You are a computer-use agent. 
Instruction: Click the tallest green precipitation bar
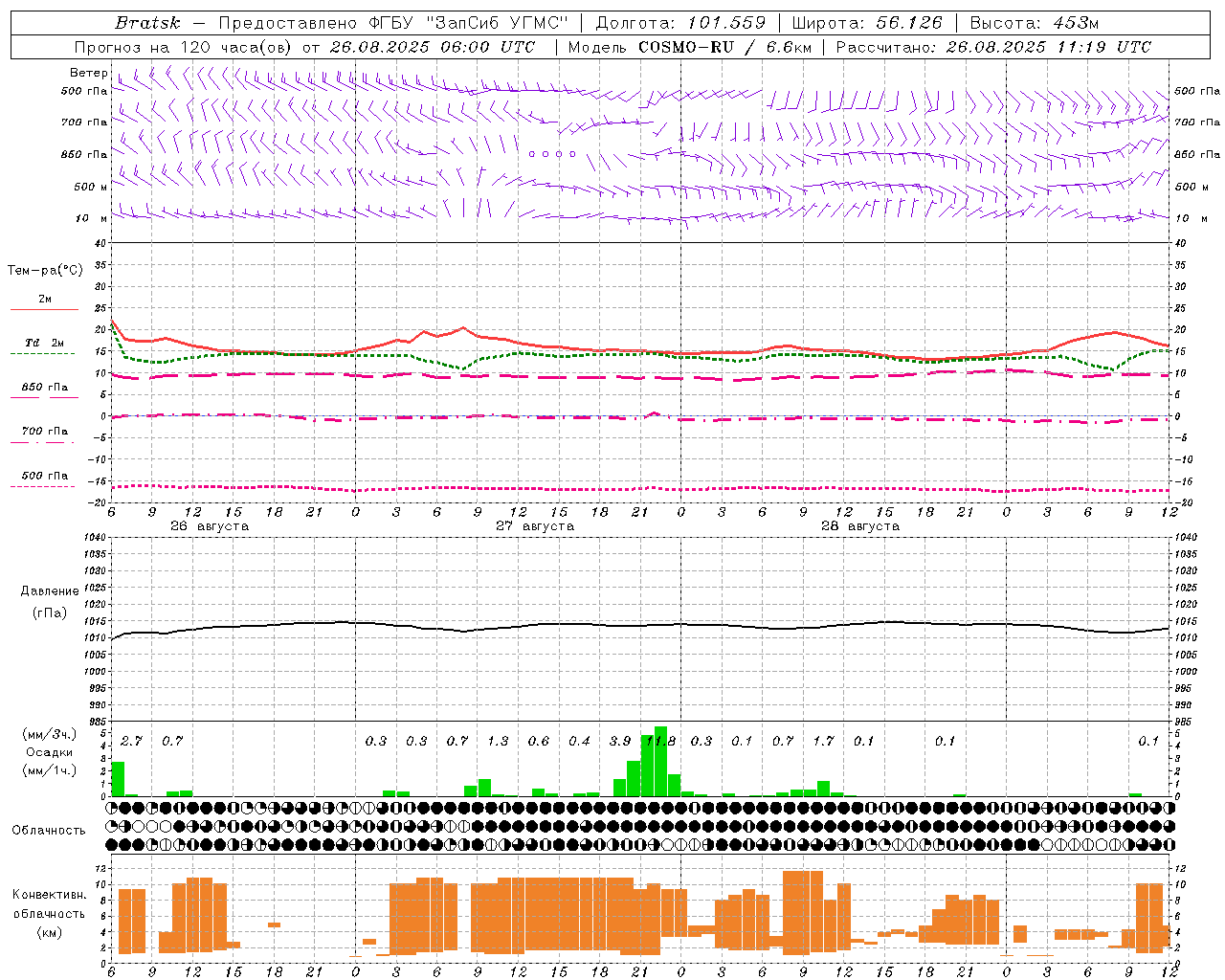coord(660,762)
